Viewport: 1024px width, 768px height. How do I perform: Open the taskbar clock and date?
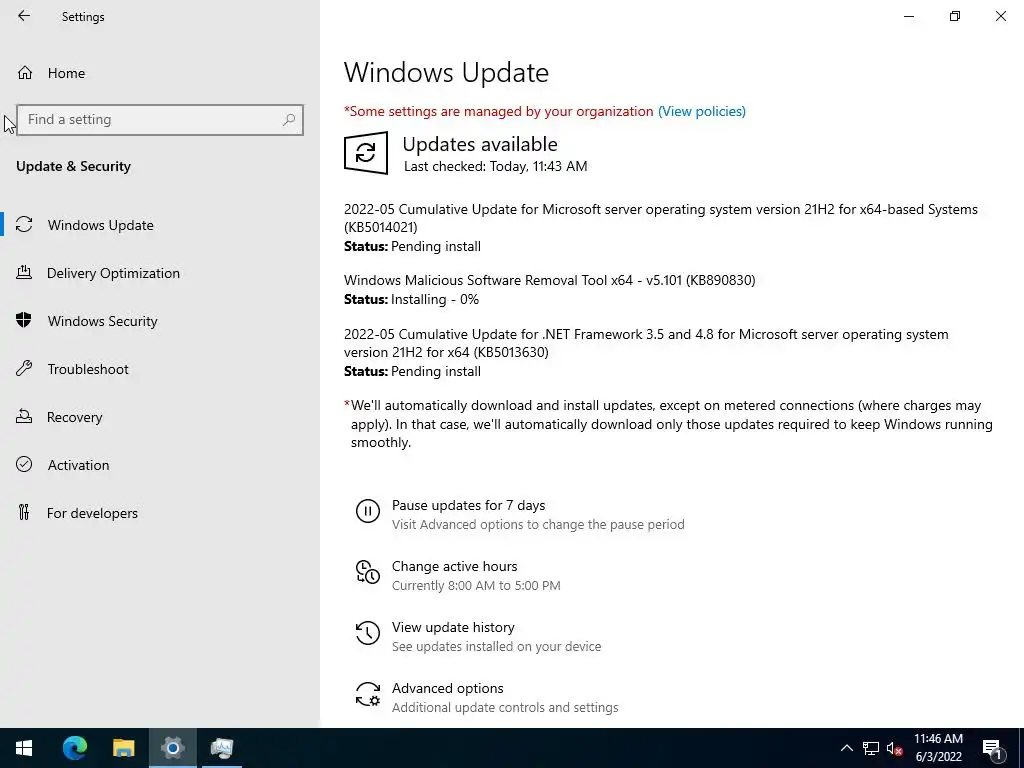pos(938,748)
